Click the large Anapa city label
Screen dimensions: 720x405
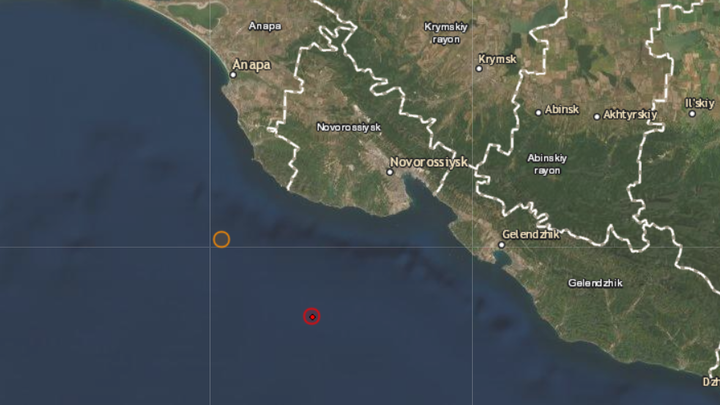click(x=251, y=65)
